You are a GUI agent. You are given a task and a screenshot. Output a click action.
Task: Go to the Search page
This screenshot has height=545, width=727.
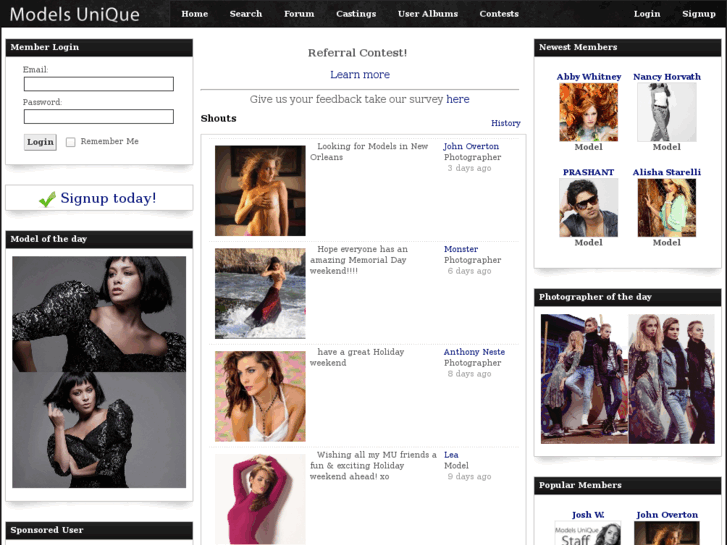[x=246, y=14]
